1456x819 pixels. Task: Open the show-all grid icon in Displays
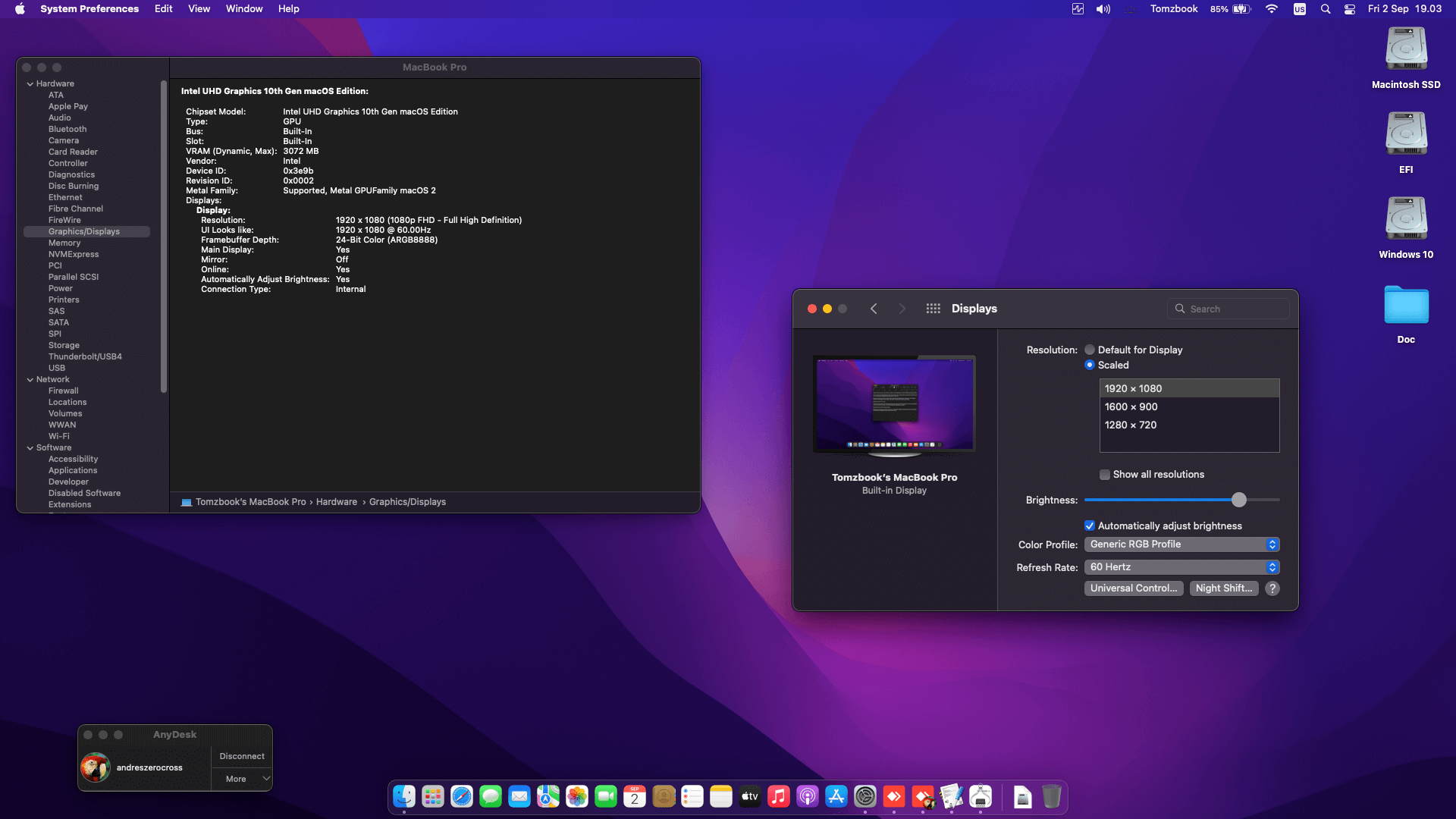[933, 309]
